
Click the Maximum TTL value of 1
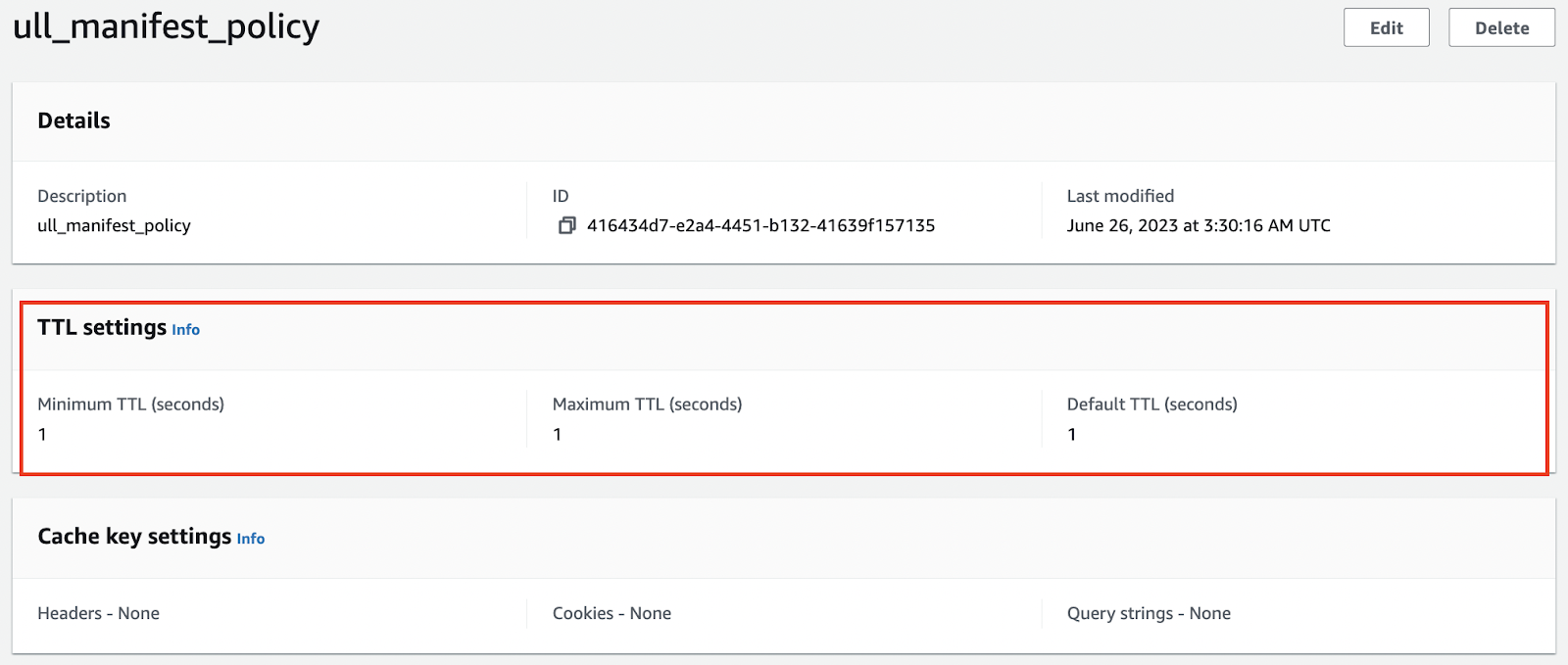coord(558,434)
